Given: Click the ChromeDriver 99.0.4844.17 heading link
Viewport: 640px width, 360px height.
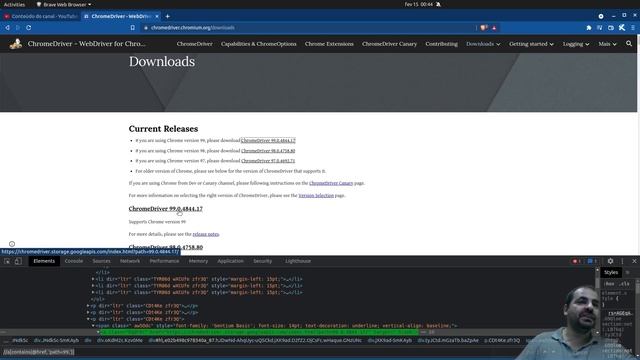Looking at the screenshot, I should pos(166,209).
